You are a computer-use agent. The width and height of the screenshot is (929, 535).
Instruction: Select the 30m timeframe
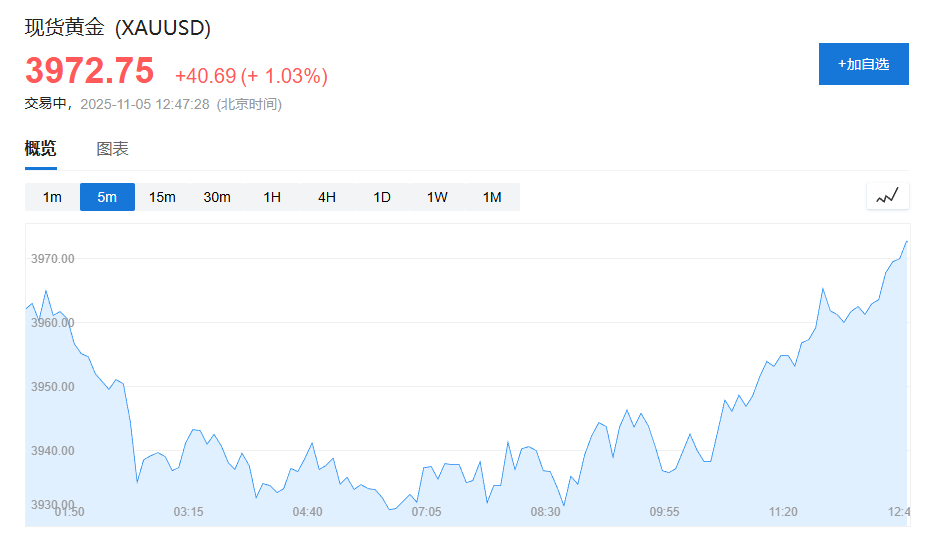click(217, 197)
